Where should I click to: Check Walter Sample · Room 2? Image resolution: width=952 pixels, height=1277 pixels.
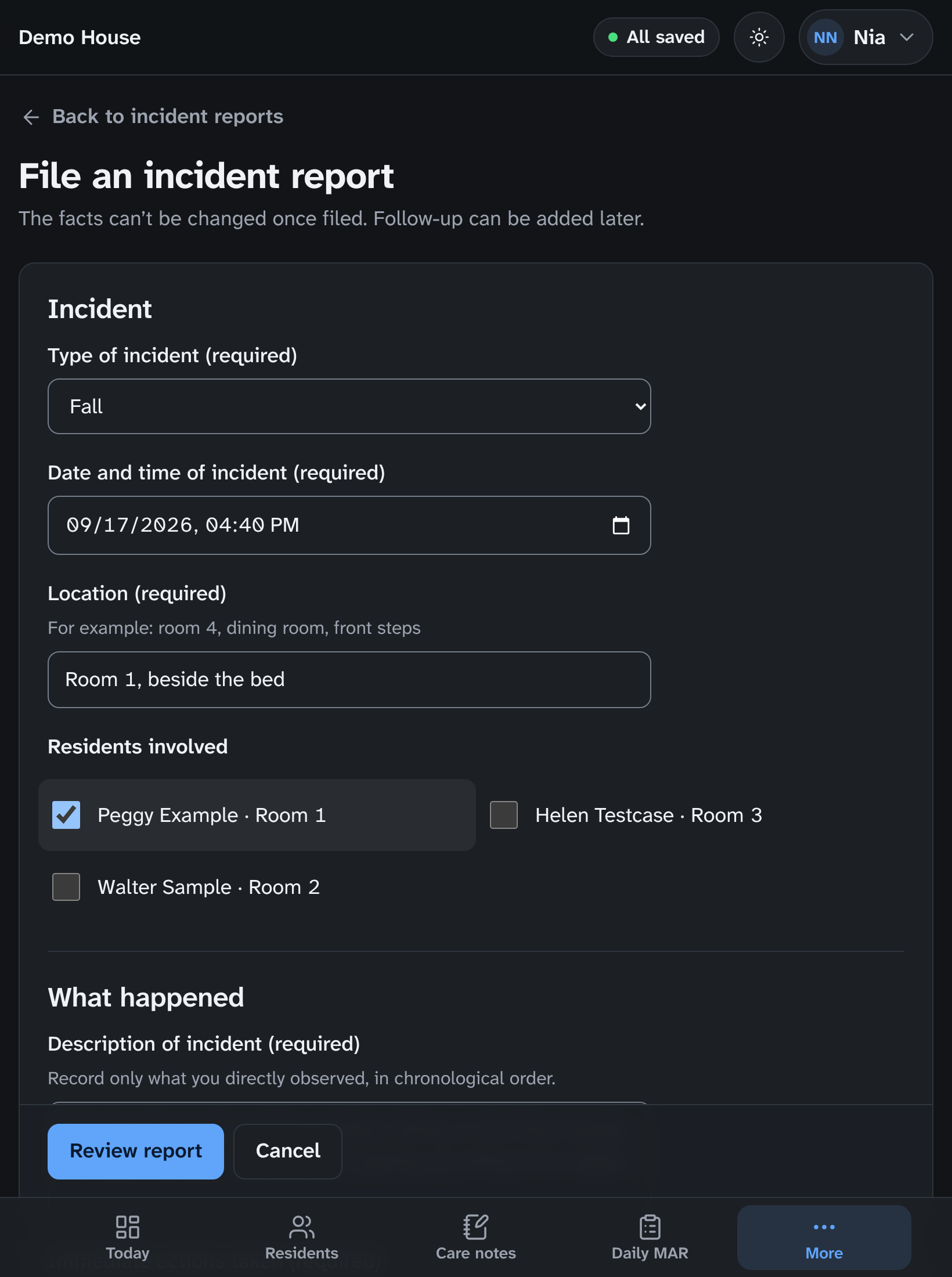coord(66,887)
